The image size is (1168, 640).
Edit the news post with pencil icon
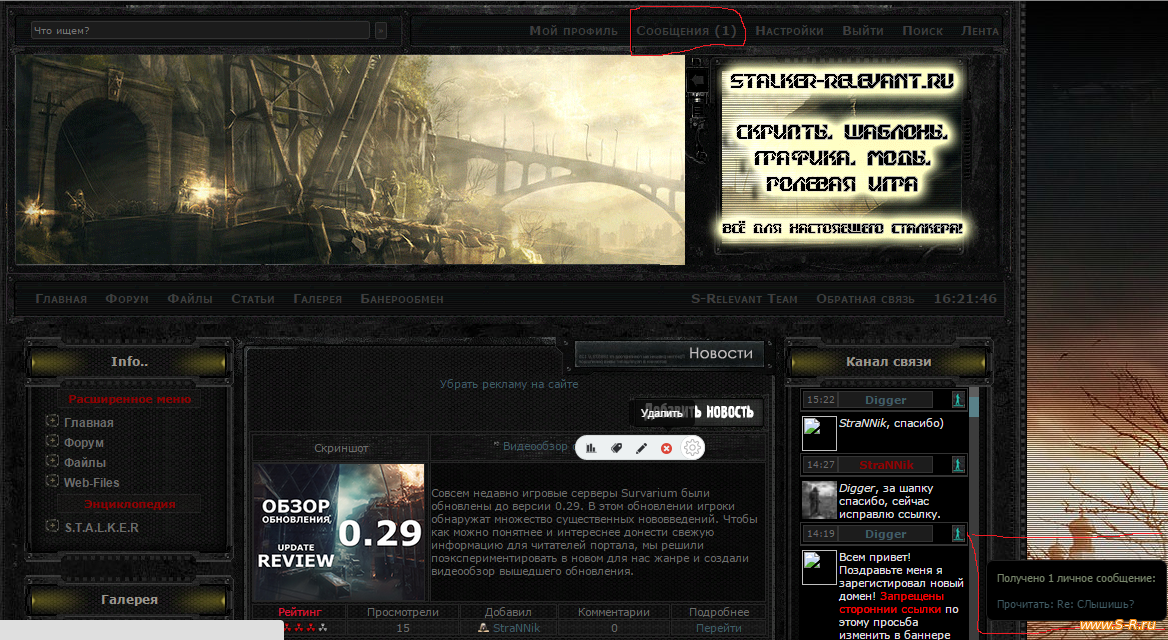click(641, 448)
